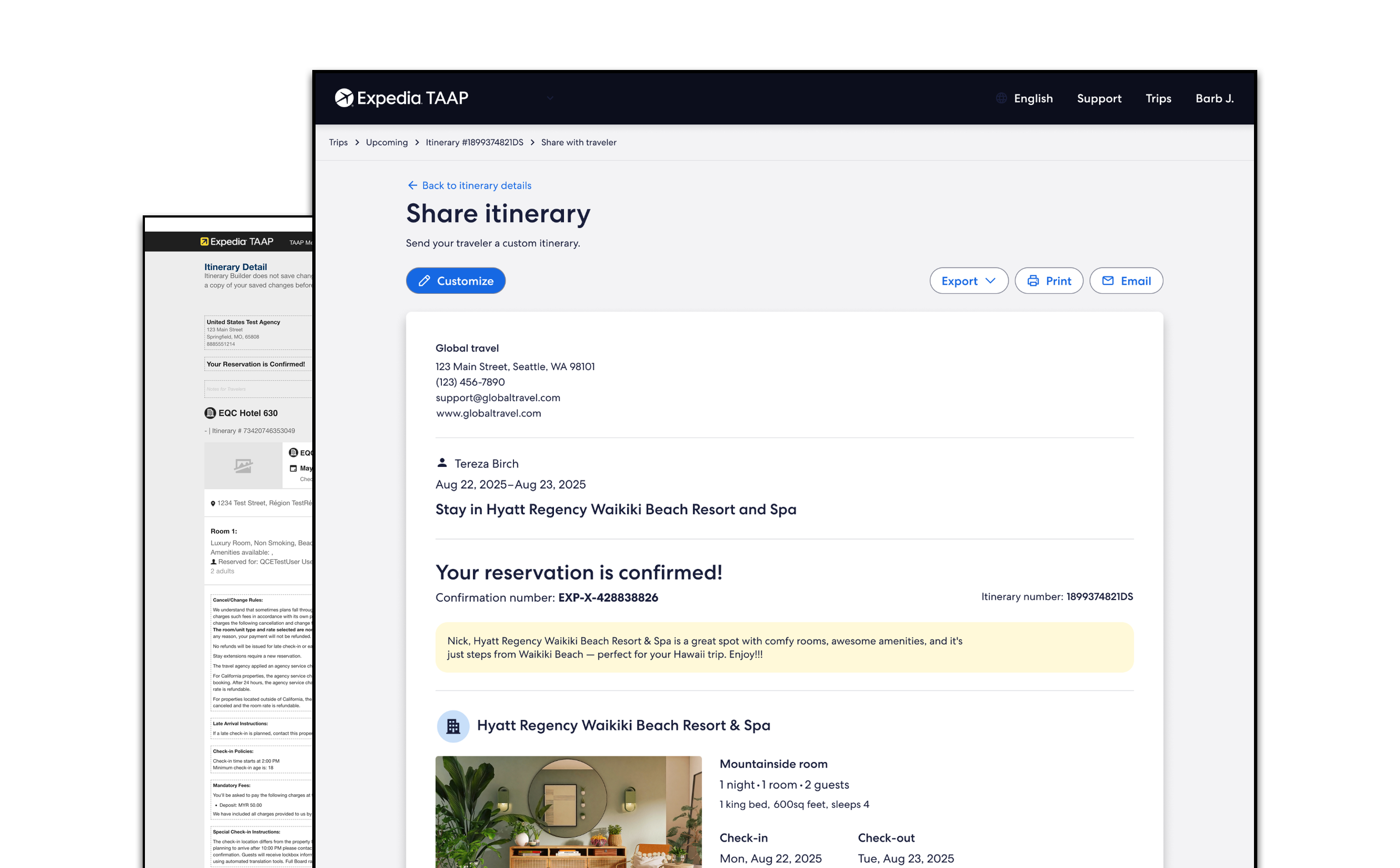Click Global travel agency name
The image size is (1400, 868).
467,349
